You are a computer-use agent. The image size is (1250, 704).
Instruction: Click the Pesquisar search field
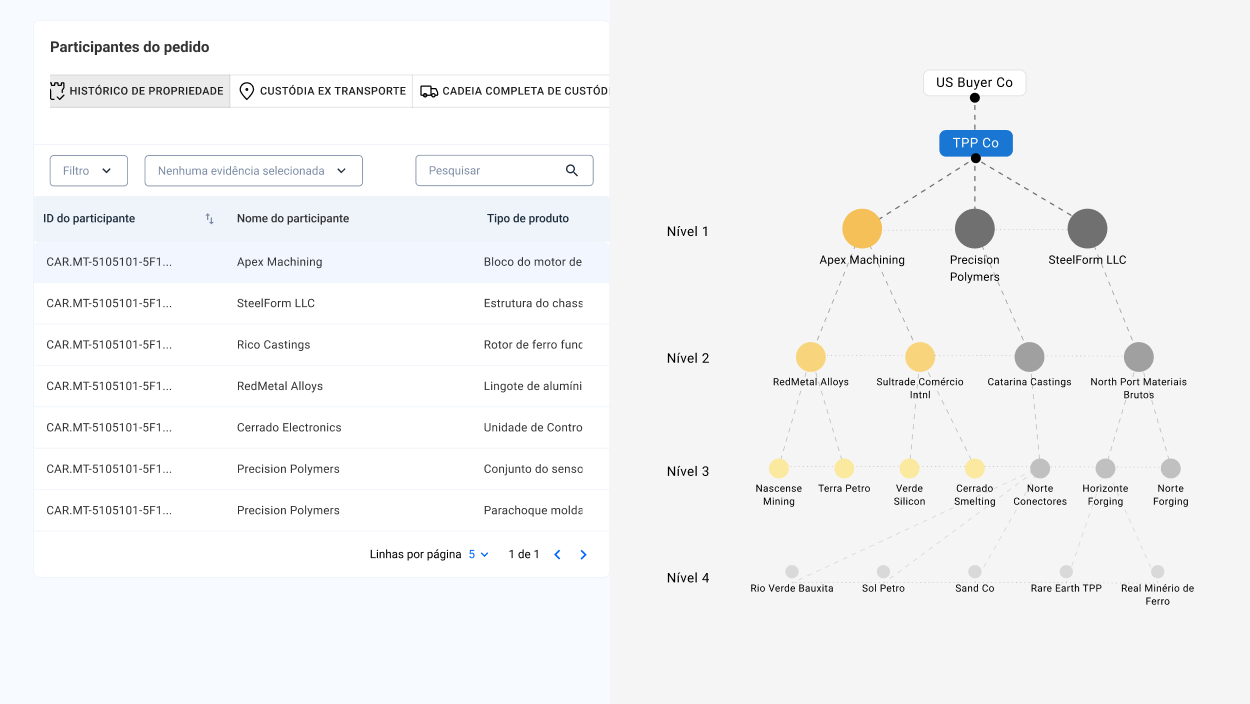[505, 171]
